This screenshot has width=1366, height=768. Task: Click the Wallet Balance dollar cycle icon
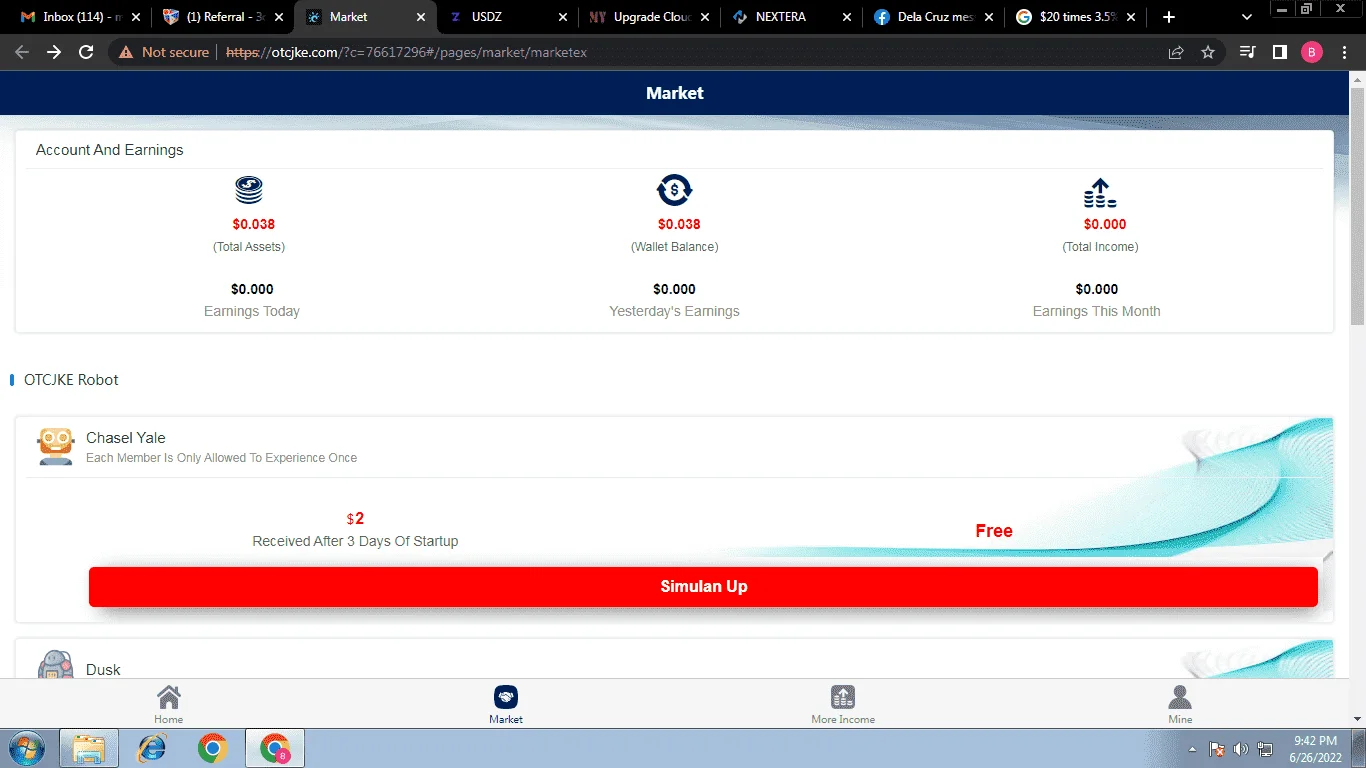pos(675,189)
